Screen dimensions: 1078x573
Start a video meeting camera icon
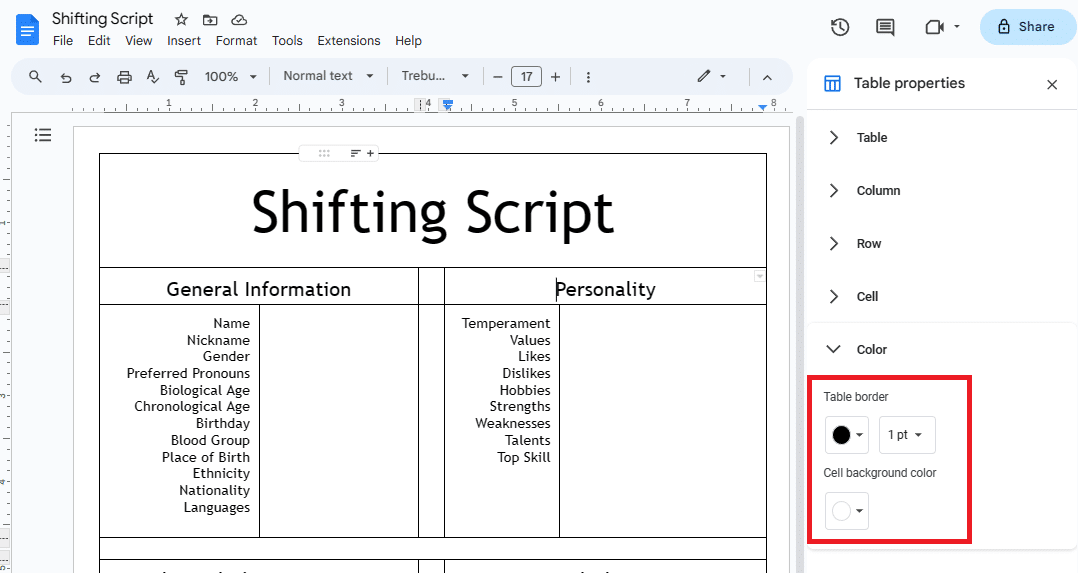pos(934,27)
